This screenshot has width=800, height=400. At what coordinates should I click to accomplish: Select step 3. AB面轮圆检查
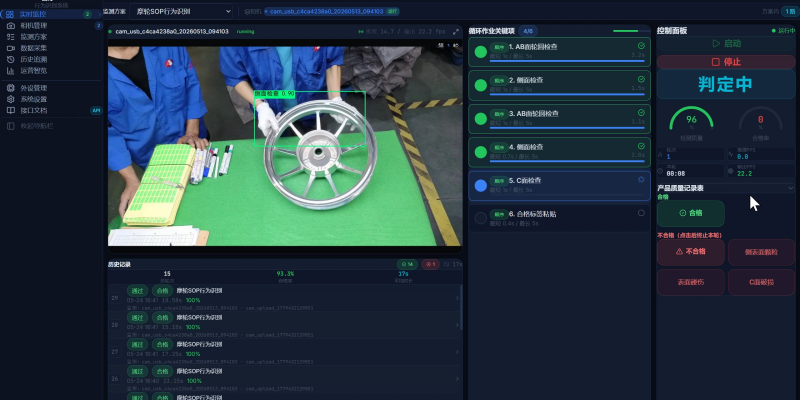point(559,118)
